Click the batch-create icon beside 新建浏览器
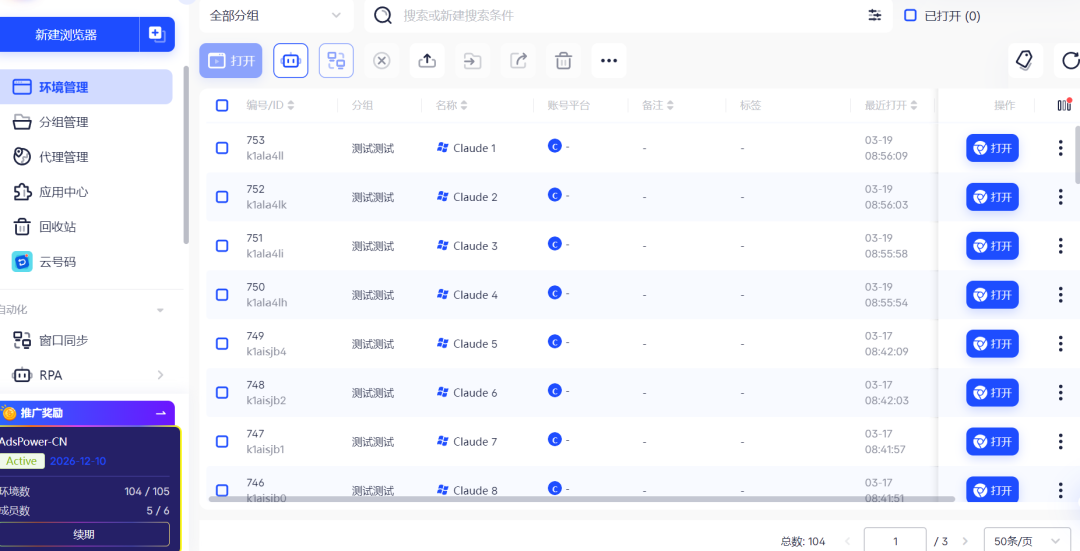 pyautogui.click(x=157, y=34)
